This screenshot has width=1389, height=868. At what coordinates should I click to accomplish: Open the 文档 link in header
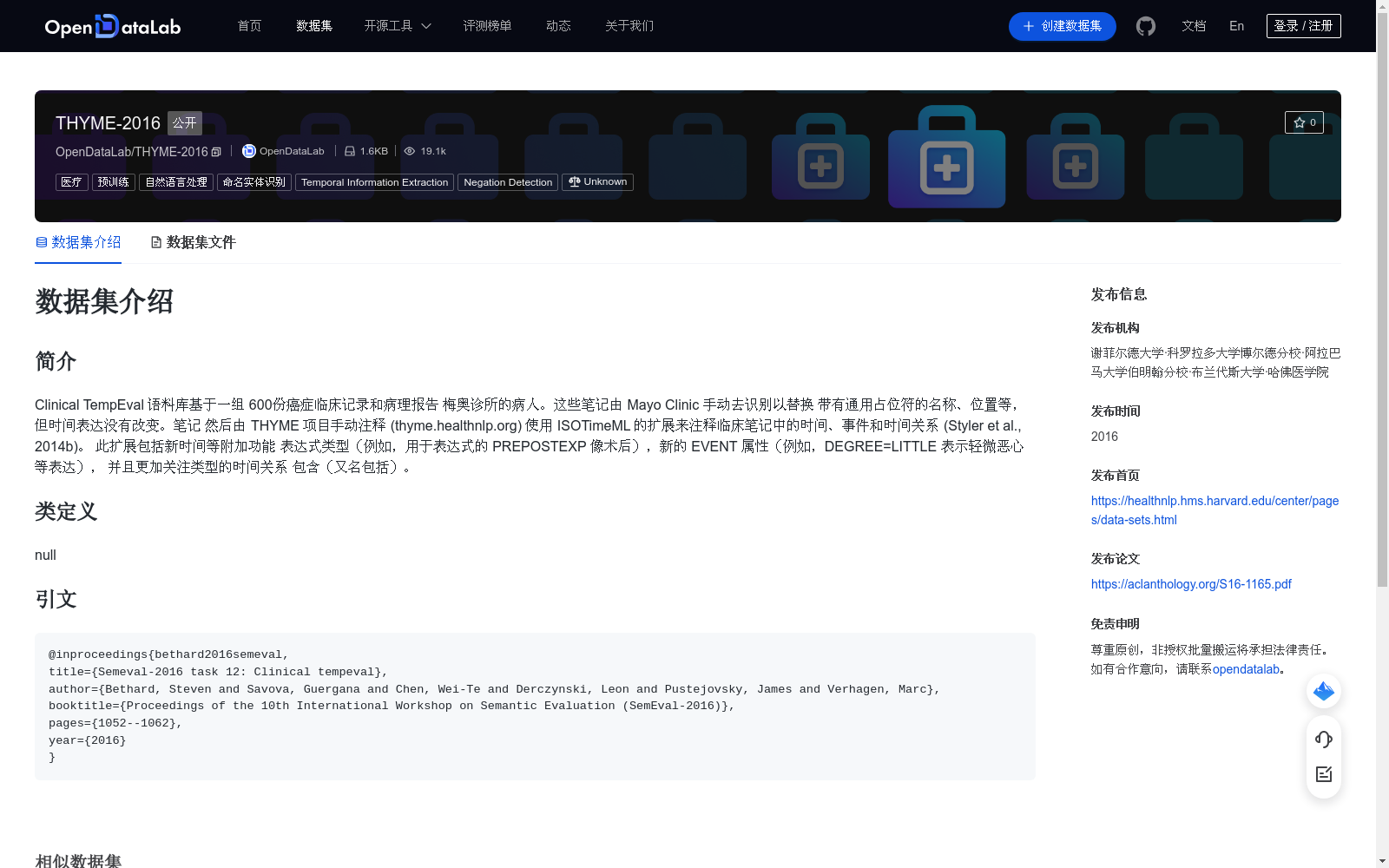pos(1194,26)
